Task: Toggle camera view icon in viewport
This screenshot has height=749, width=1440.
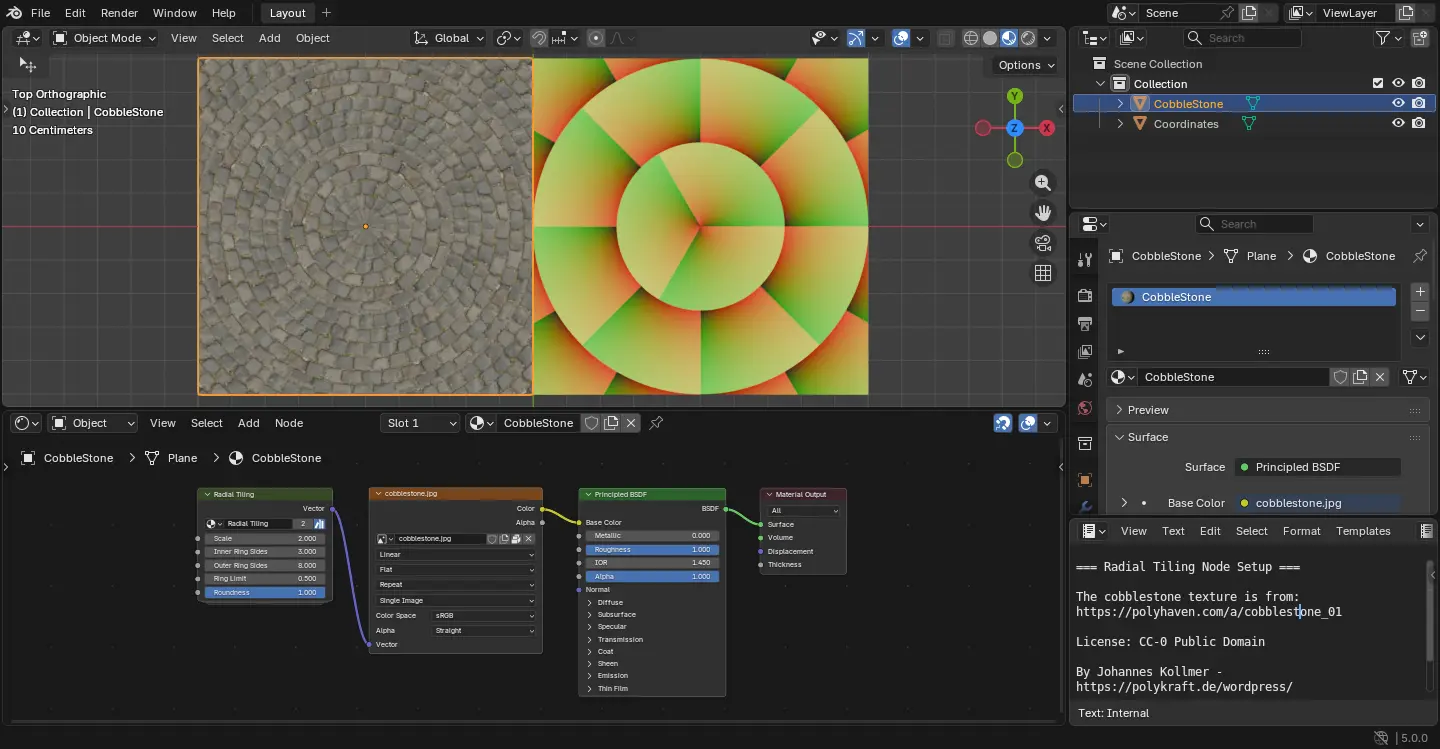Action: pyautogui.click(x=1043, y=243)
